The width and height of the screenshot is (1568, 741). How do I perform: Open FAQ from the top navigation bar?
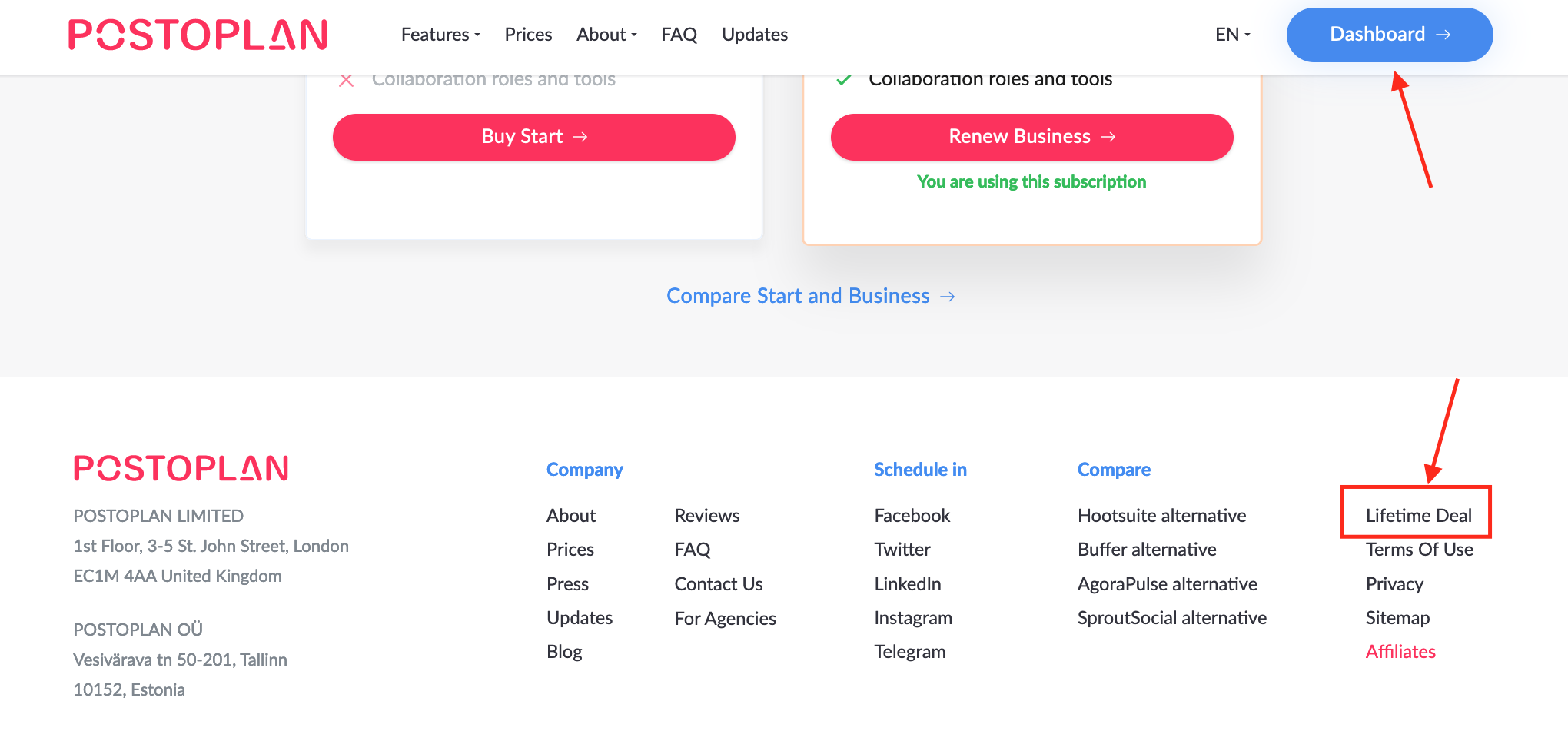[679, 35]
